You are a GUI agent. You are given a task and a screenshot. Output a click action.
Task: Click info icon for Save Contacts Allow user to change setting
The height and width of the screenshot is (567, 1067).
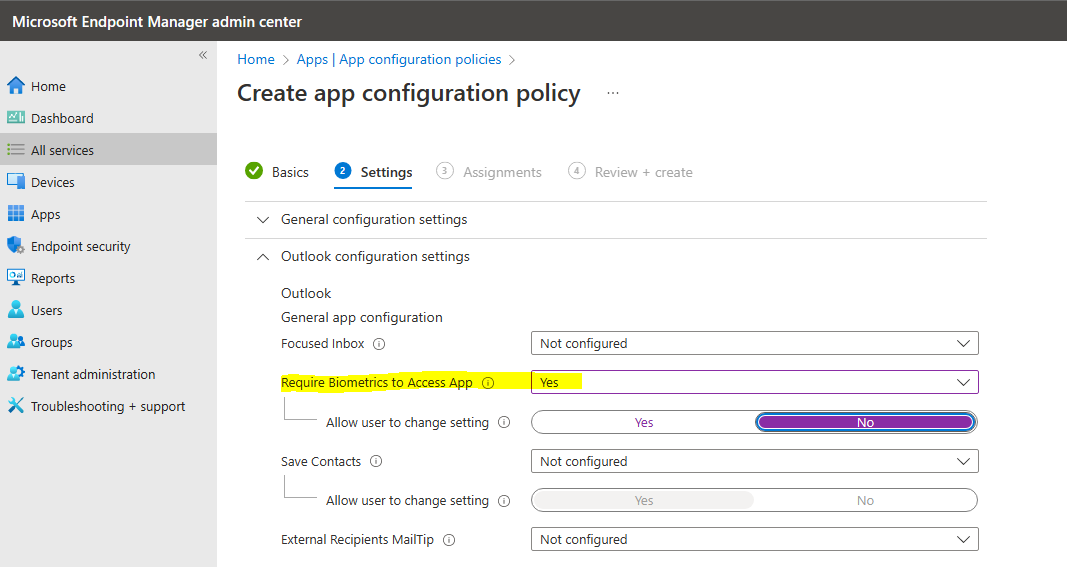(x=504, y=501)
